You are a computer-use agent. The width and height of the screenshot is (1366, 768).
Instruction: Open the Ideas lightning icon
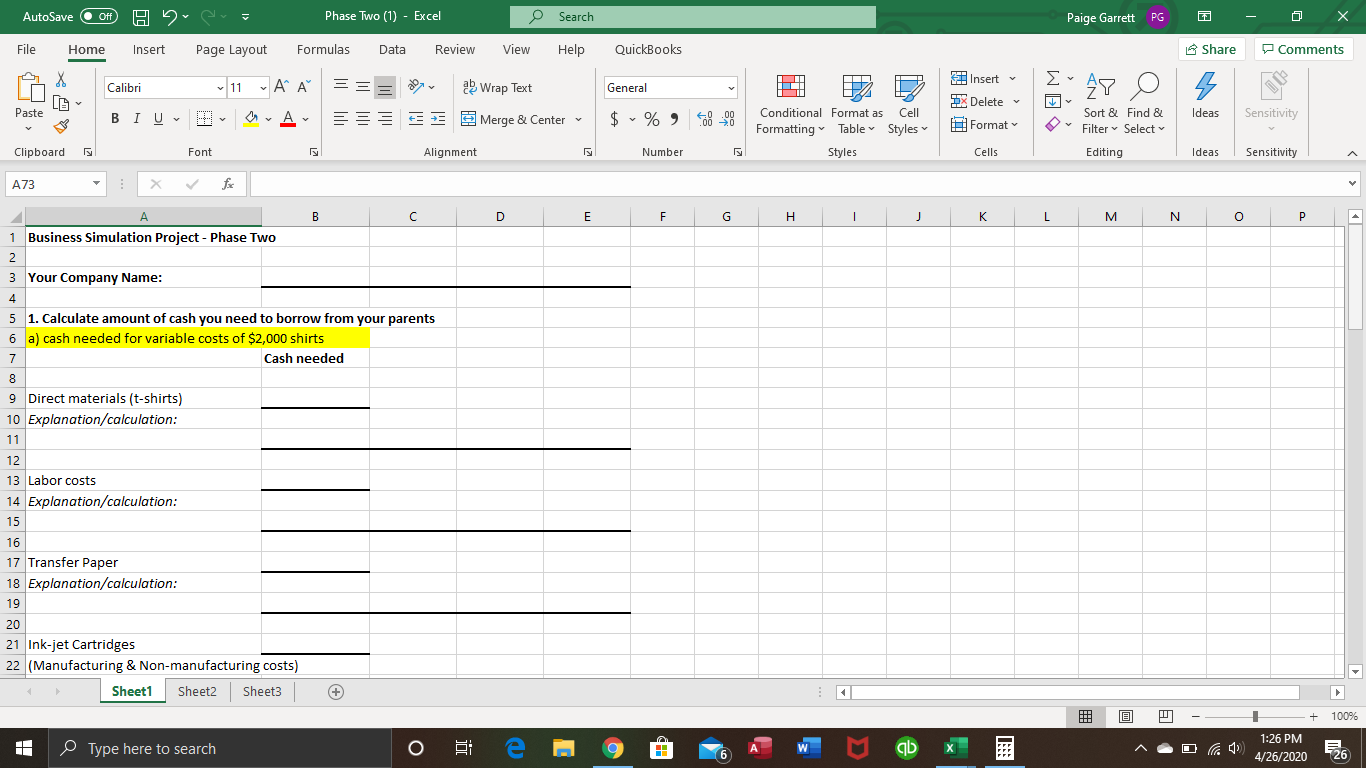[x=1206, y=98]
